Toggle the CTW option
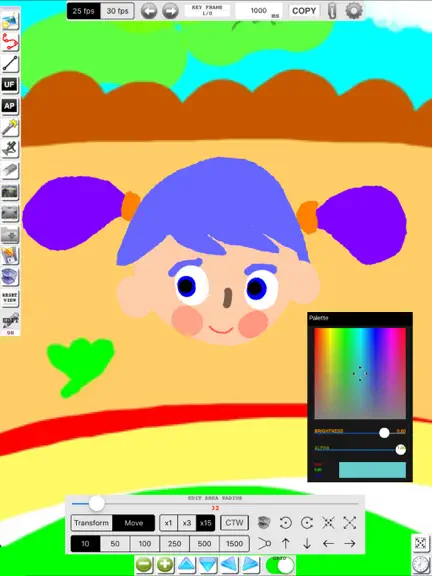432x576 pixels. (x=234, y=523)
